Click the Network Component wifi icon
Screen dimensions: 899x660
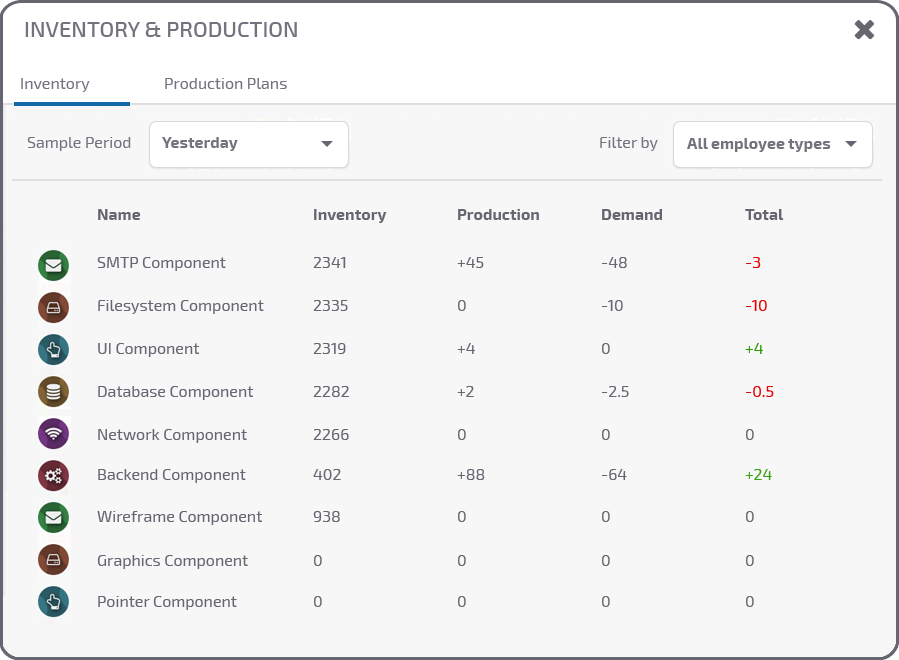click(x=53, y=434)
